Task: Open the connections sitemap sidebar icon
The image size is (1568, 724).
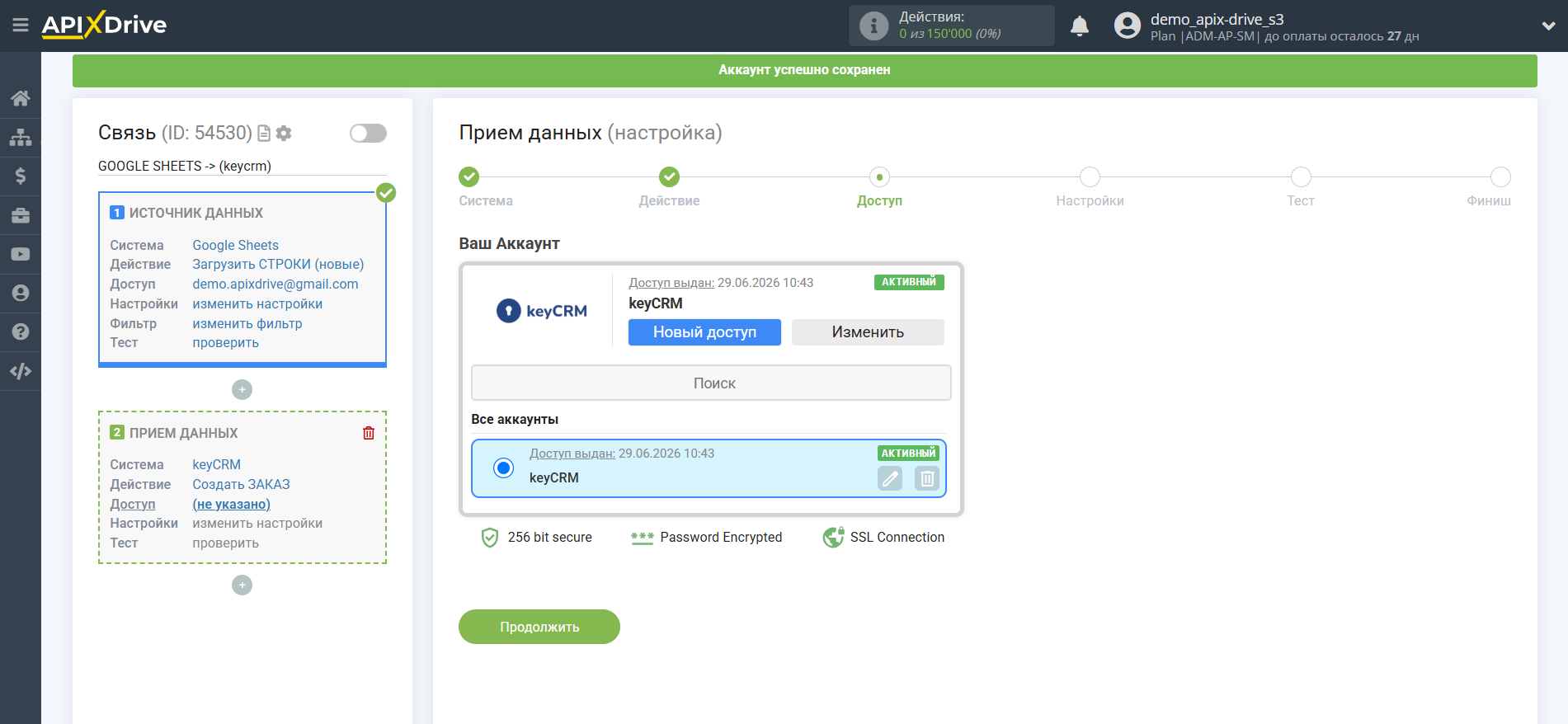Action: pos(21,137)
